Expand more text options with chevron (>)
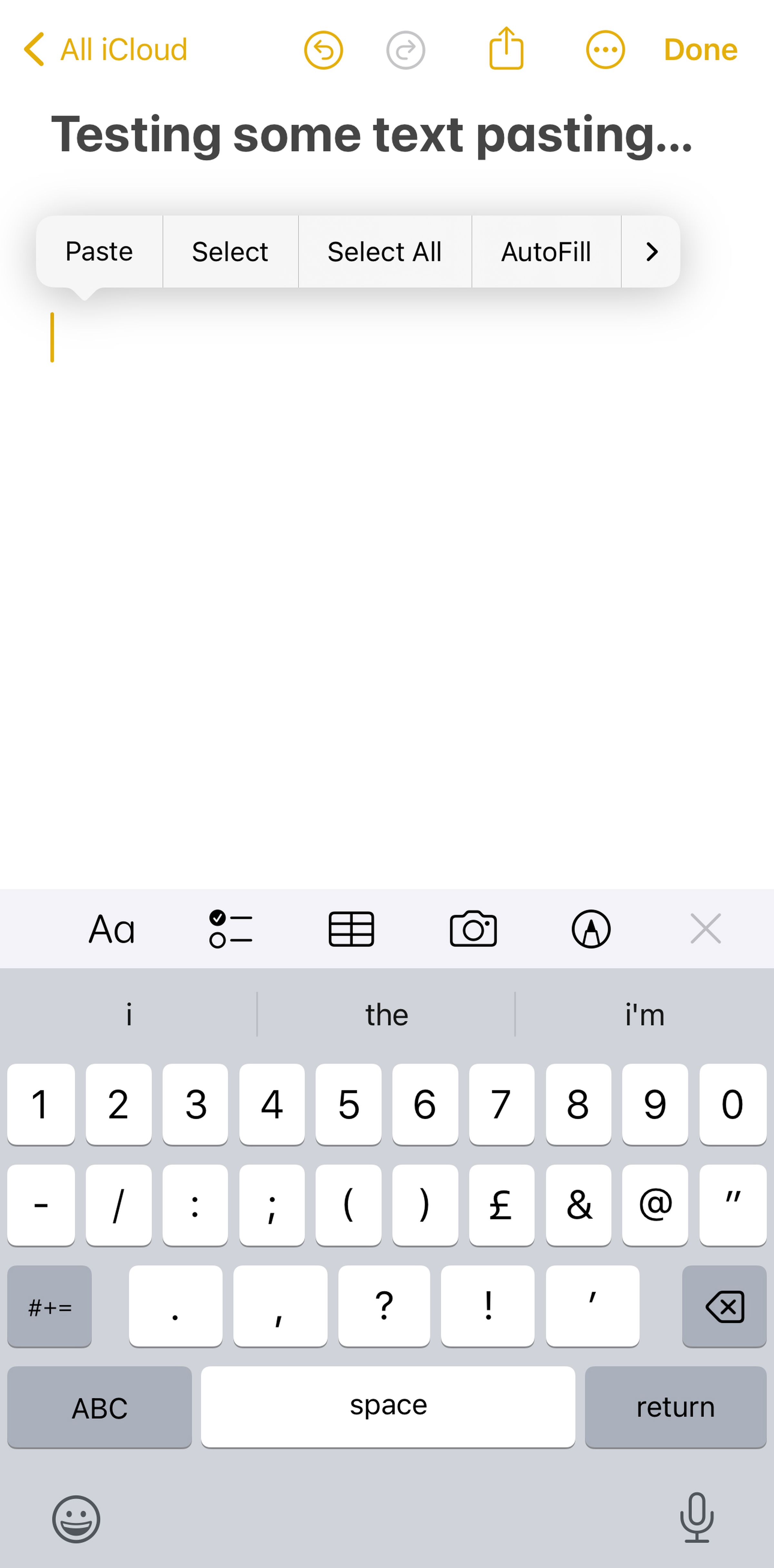This screenshot has width=774, height=1568. point(651,251)
